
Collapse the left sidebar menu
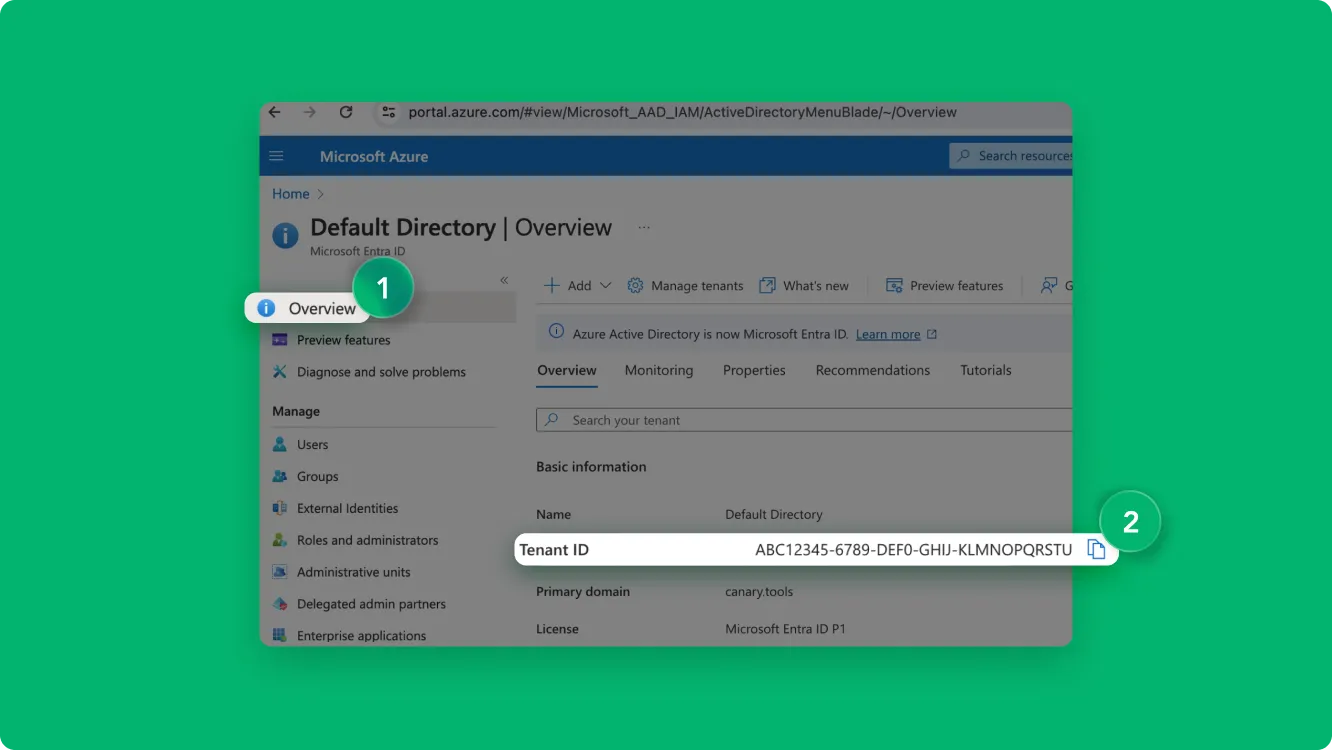[504, 280]
